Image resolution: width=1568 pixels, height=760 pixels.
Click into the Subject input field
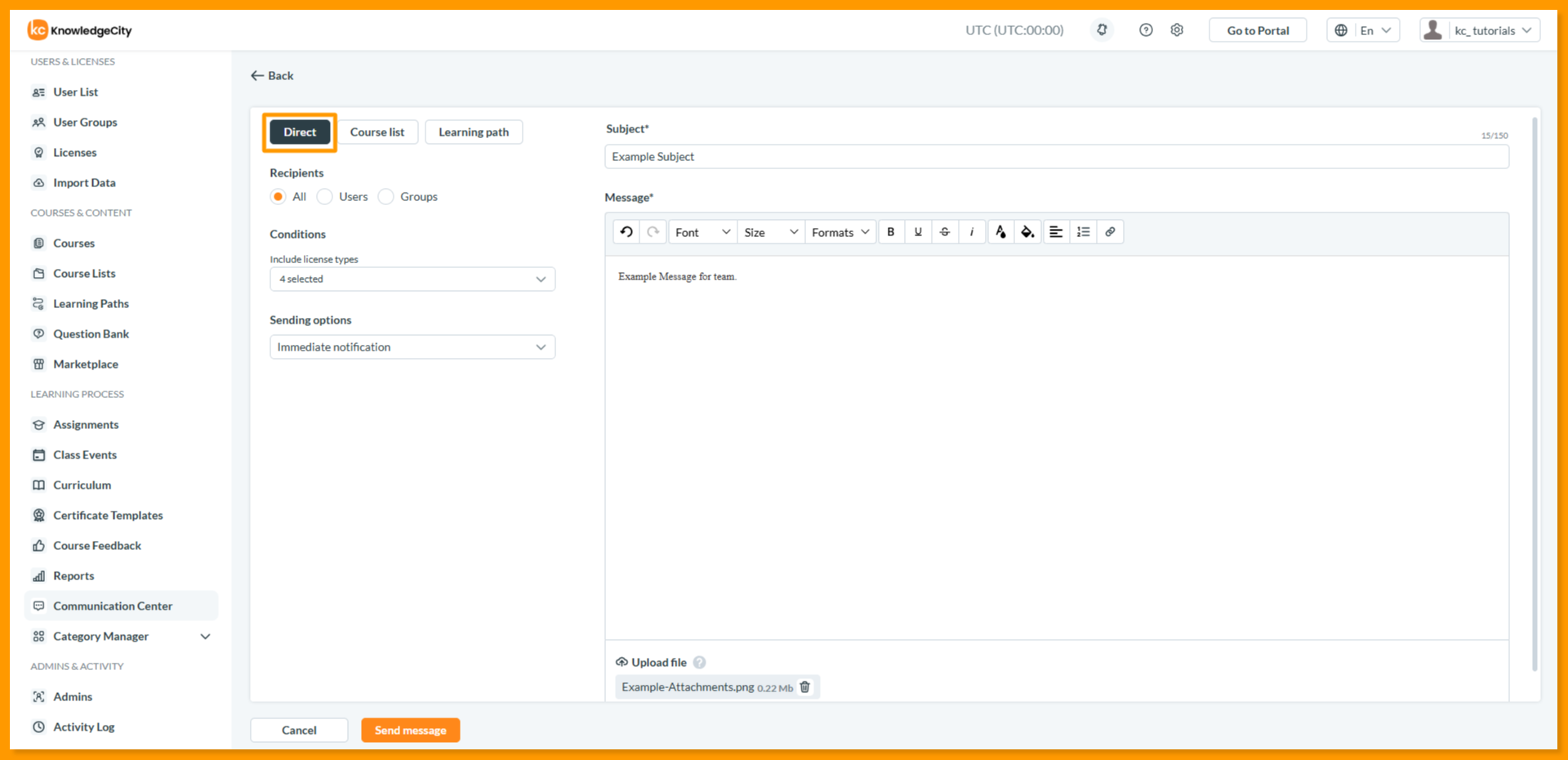tap(1057, 157)
